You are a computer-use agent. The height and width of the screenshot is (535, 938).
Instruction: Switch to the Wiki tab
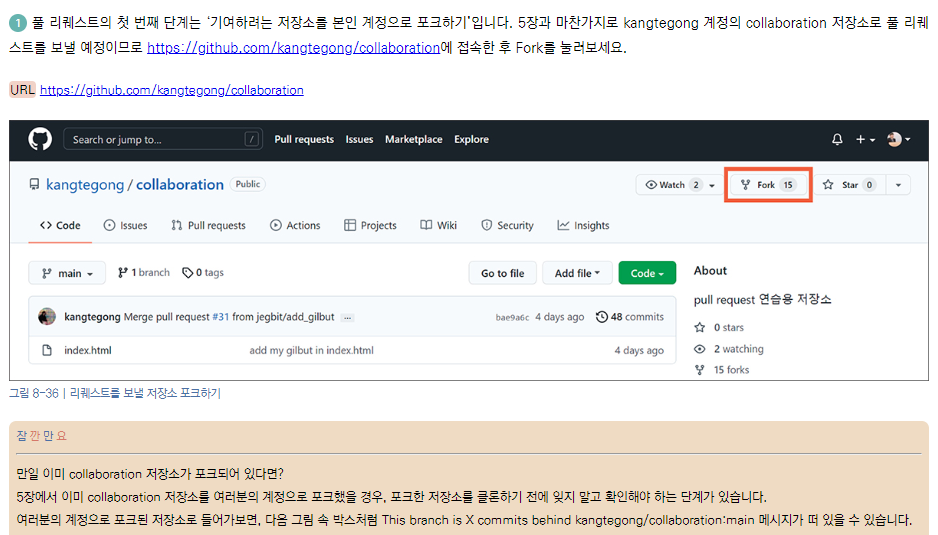tap(438, 226)
